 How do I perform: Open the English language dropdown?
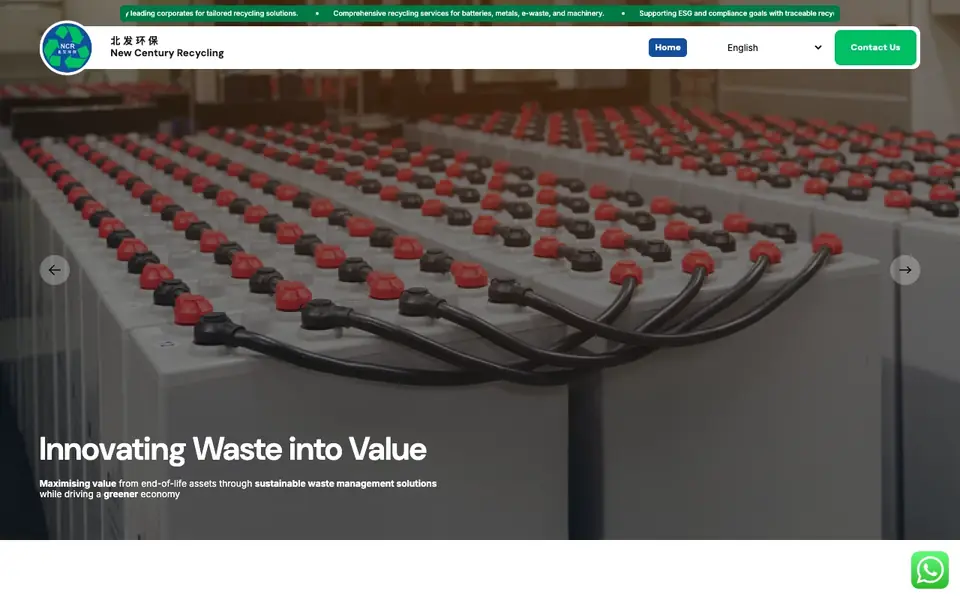point(774,48)
